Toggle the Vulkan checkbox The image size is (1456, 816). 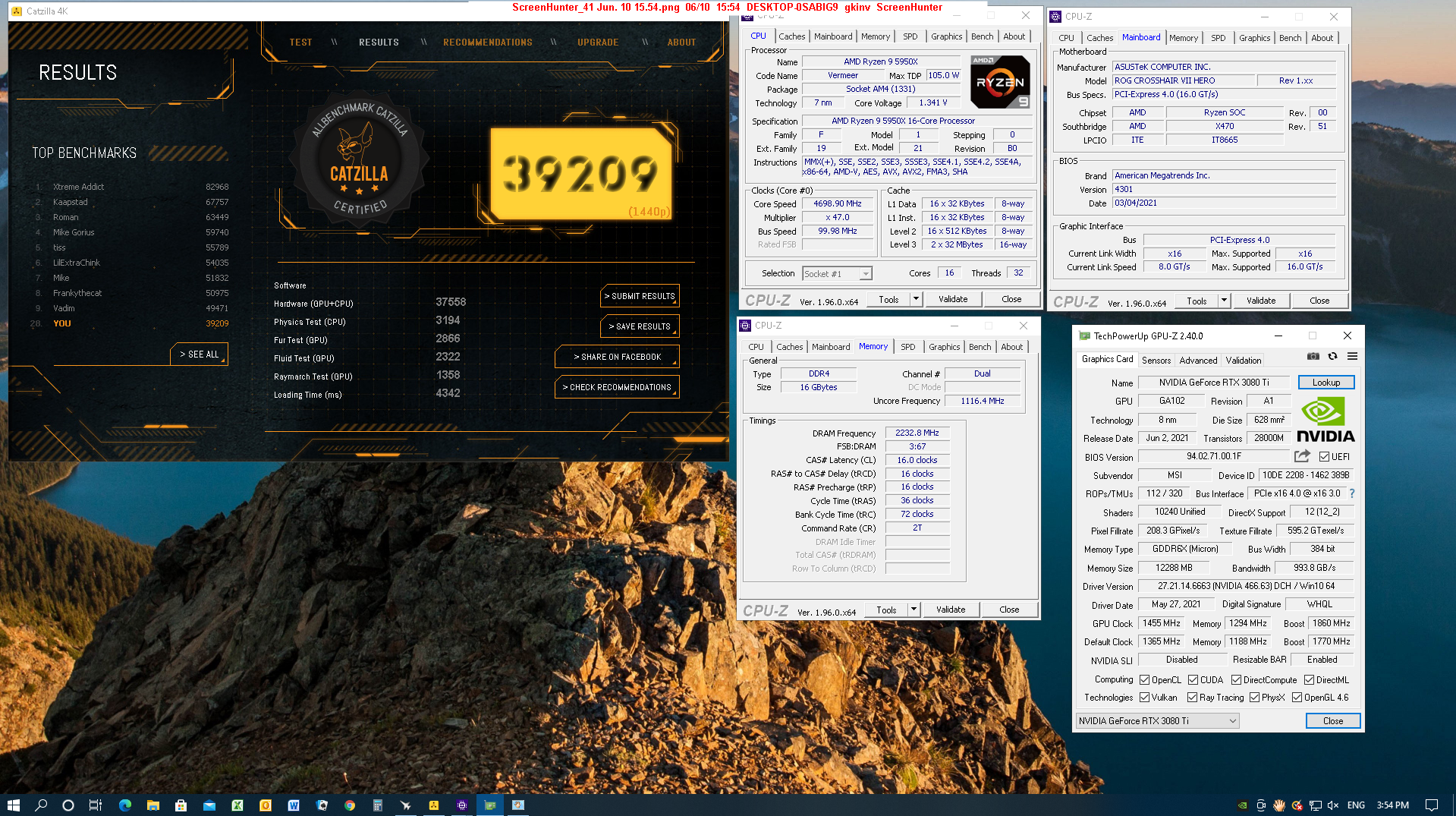pyautogui.click(x=1144, y=698)
